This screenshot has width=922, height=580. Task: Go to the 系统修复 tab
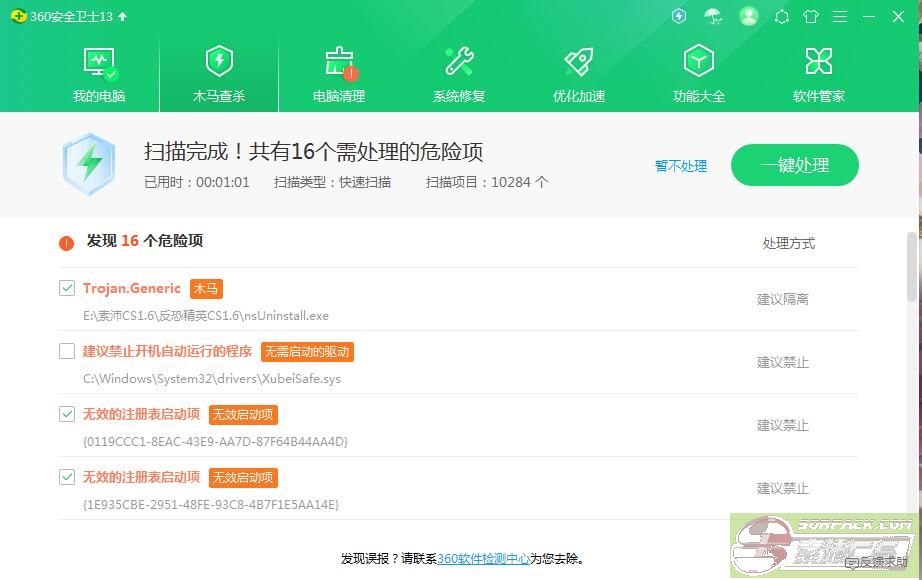point(459,75)
